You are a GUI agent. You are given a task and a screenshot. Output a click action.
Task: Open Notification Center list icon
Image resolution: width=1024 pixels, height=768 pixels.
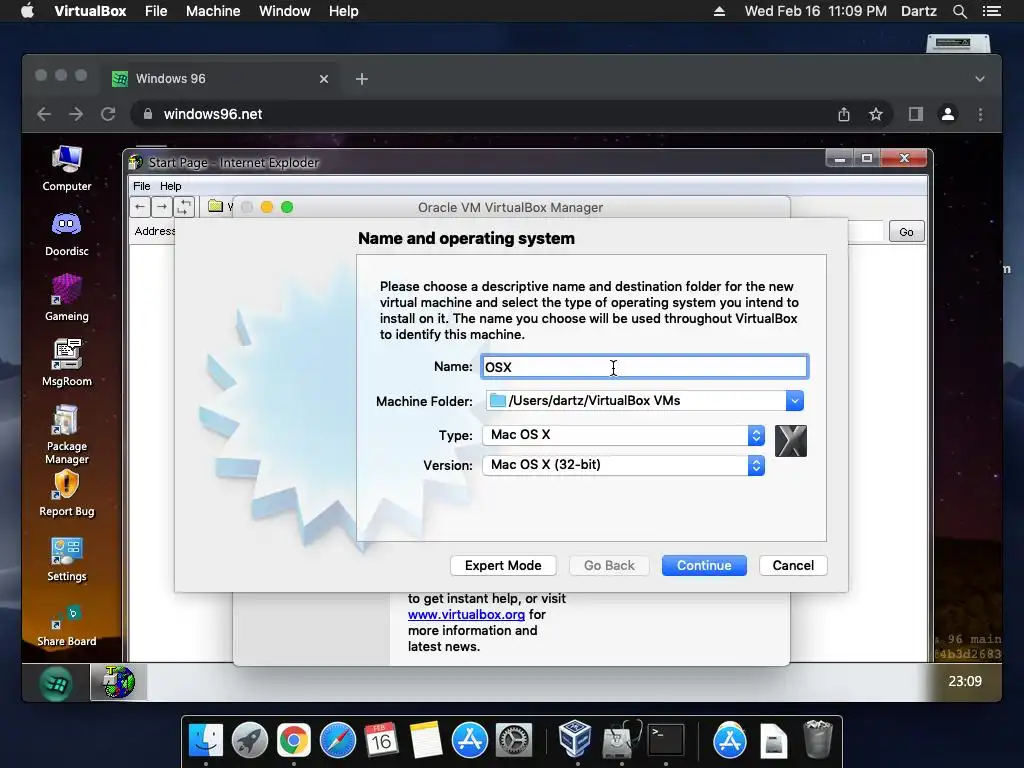(x=992, y=11)
